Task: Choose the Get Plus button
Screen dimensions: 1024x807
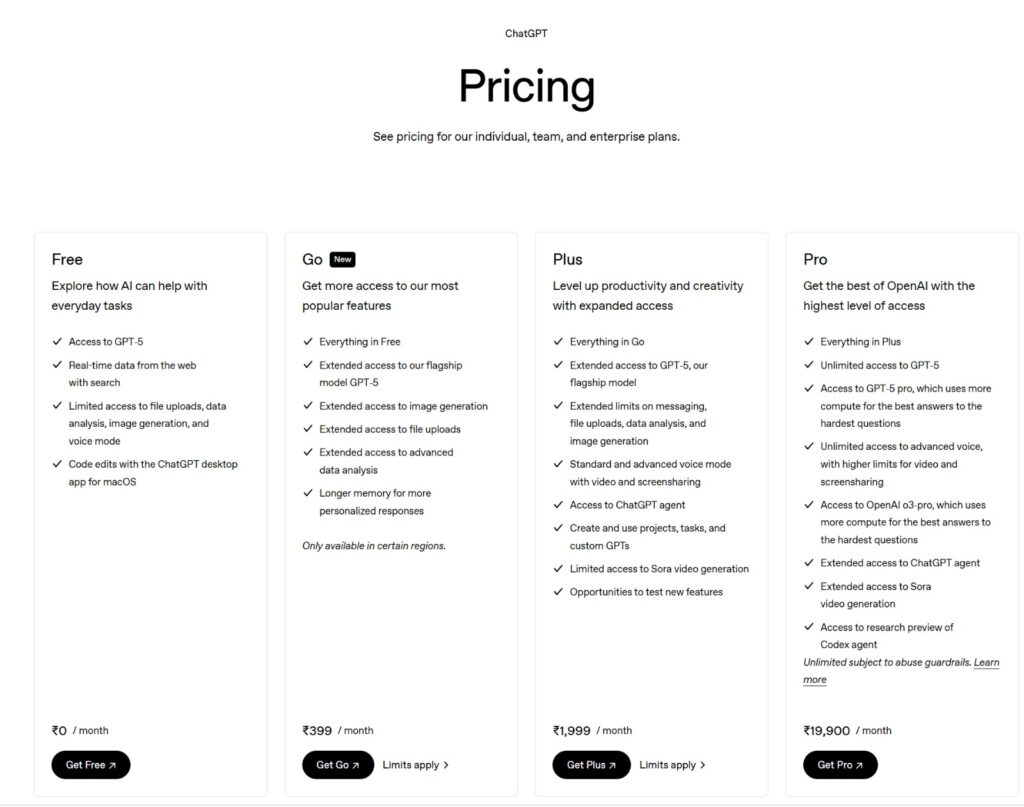Action: click(x=591, y=765)
